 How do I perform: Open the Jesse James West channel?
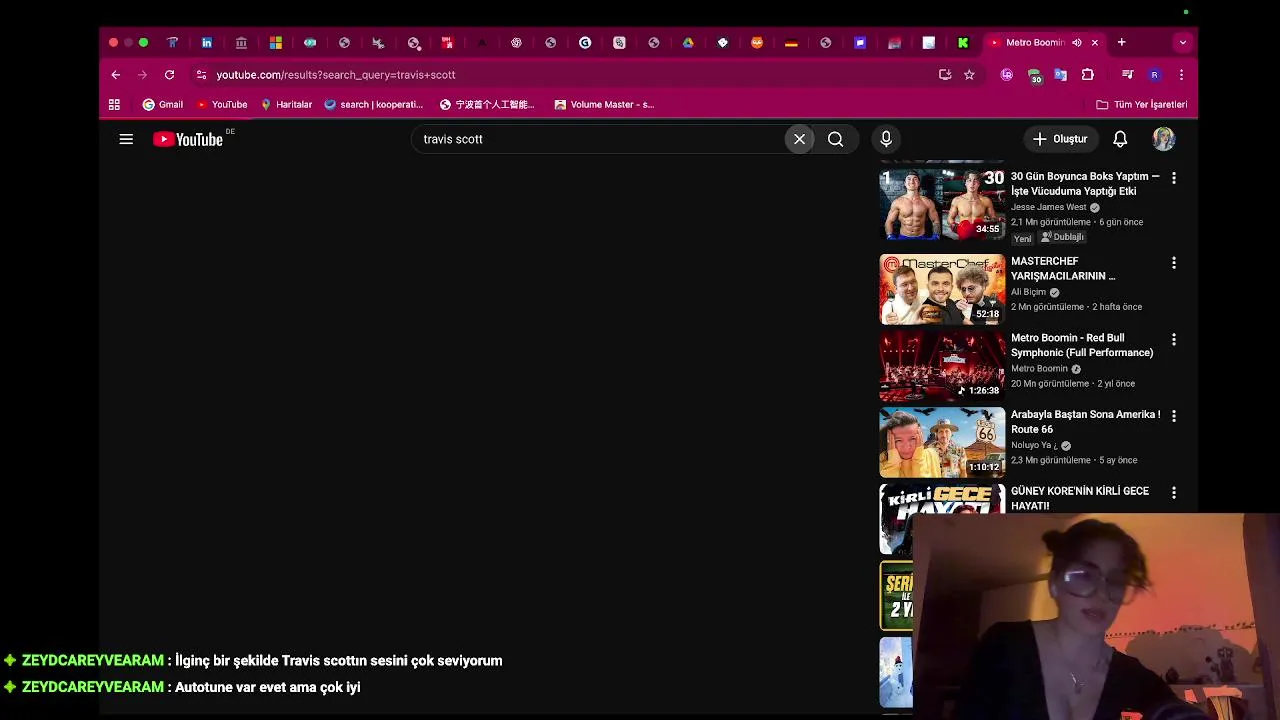[x=1048, y=207]
